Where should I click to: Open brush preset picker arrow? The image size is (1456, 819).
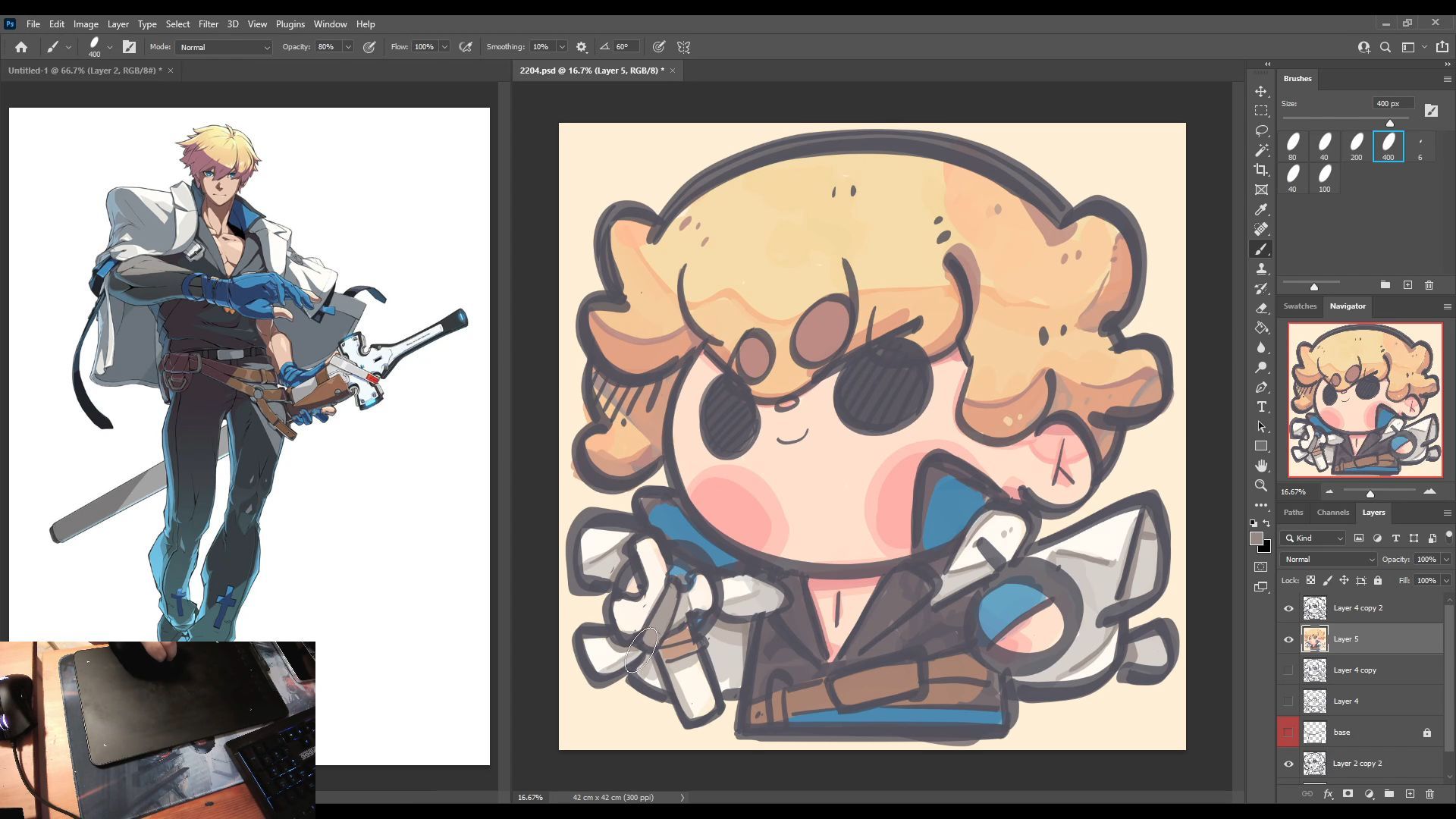click(110, 47)
